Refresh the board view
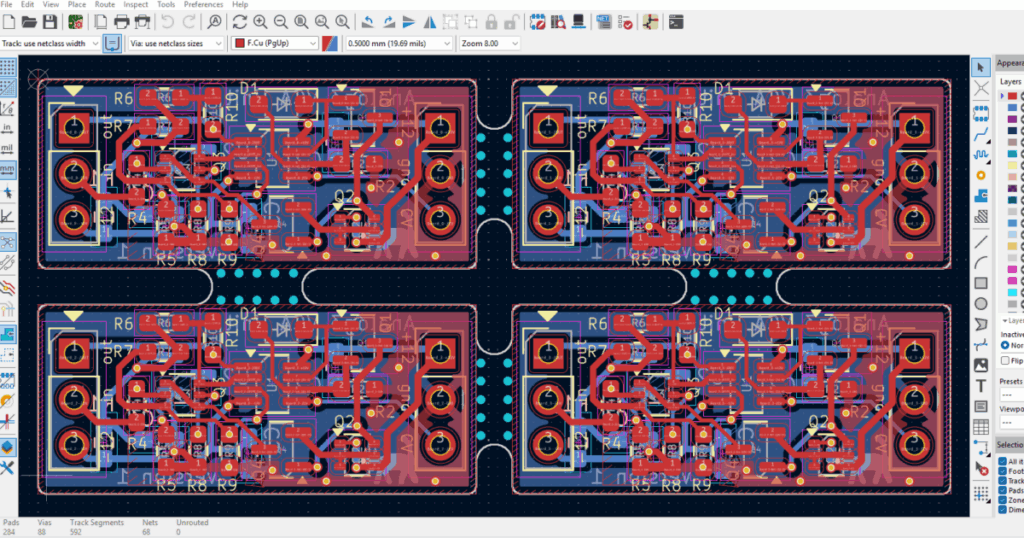 click(240, 22)
